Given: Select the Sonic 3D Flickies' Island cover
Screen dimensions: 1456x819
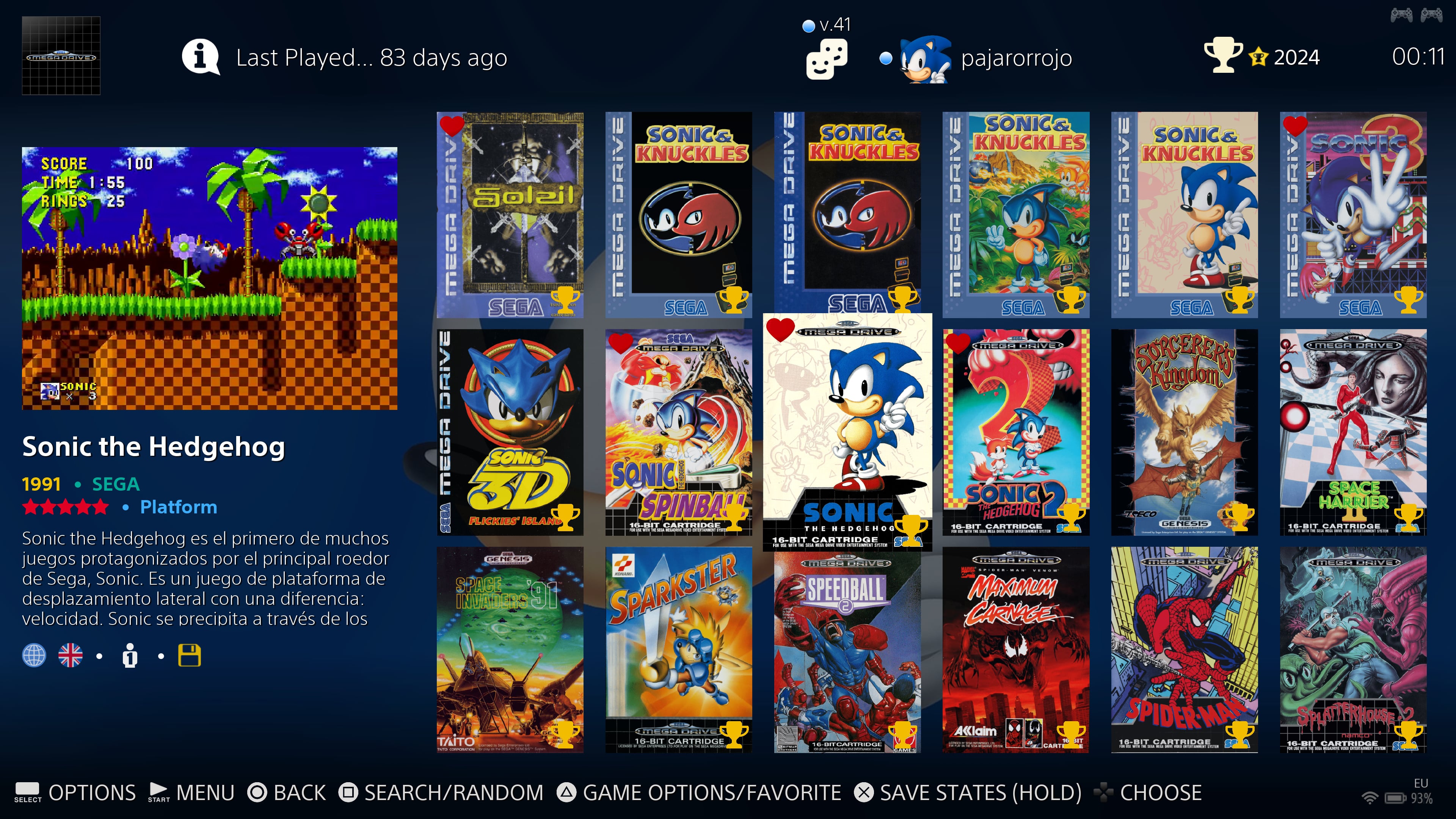Looking at the screenshot, I should pos(510,432).
